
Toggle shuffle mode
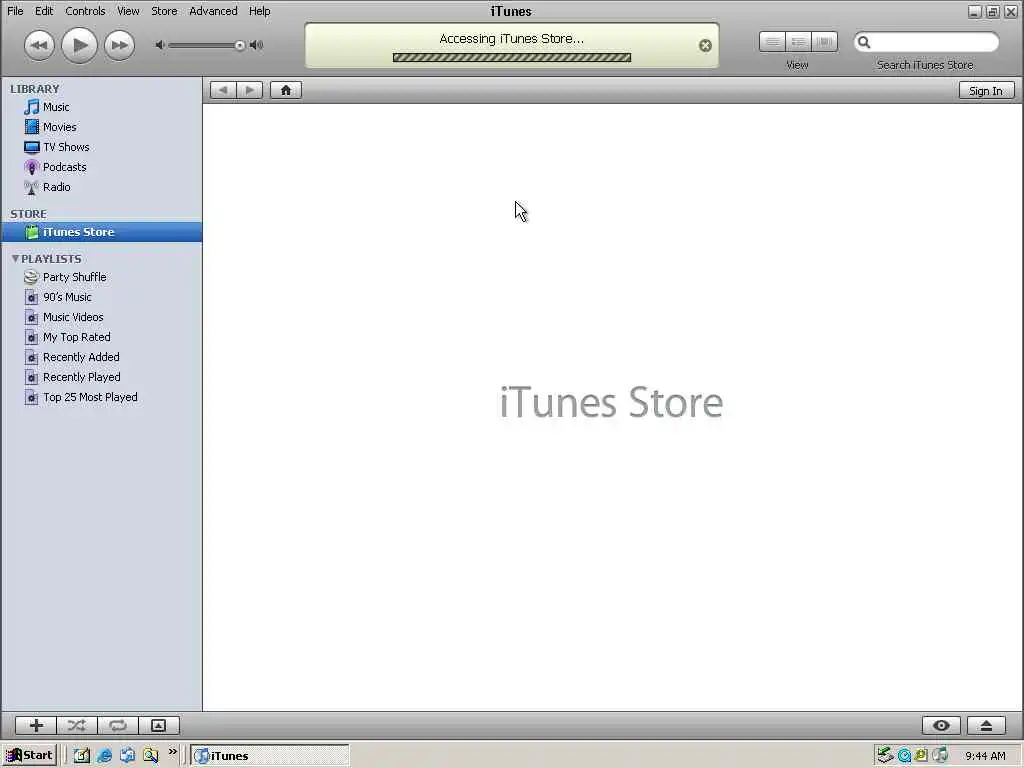(76, 725)
